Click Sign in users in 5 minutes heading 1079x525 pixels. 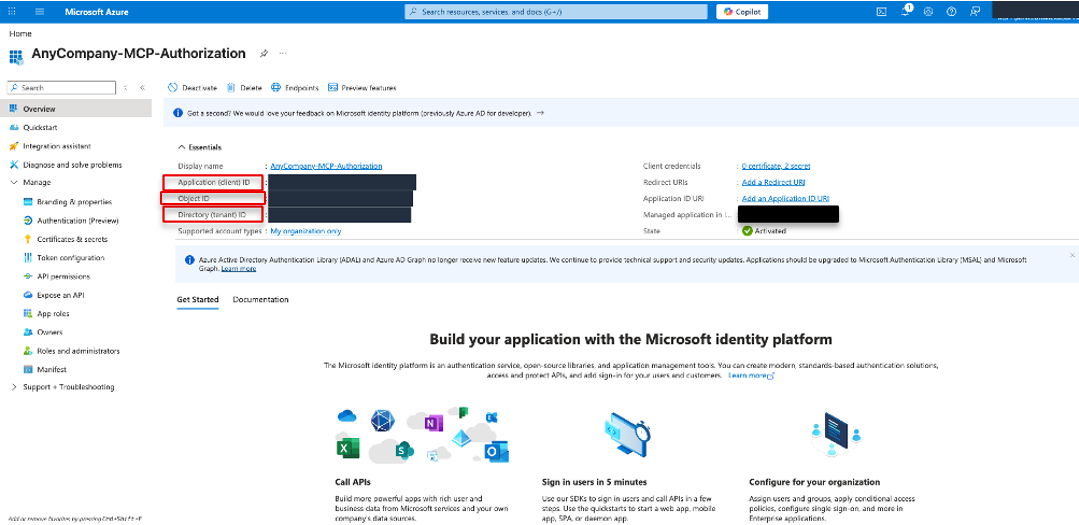595,482
